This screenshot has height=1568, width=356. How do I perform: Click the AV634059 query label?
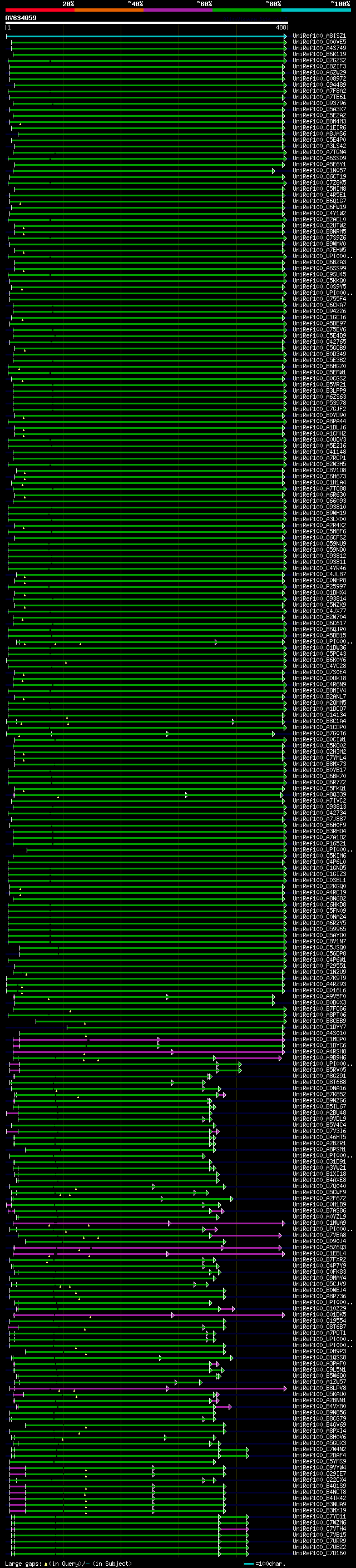pos(21,18)
